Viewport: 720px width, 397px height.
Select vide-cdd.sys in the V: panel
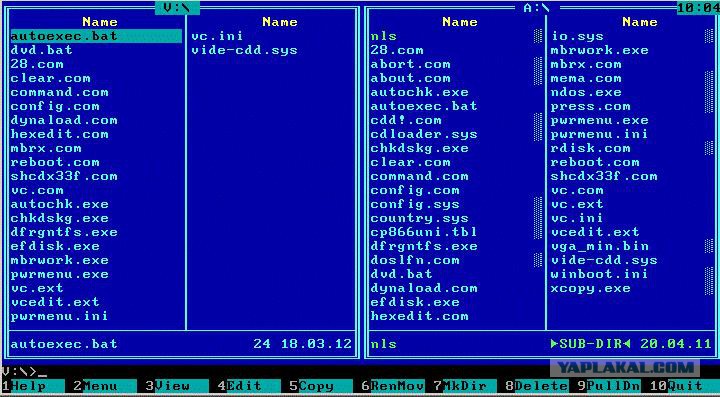[x=244, y=50]
